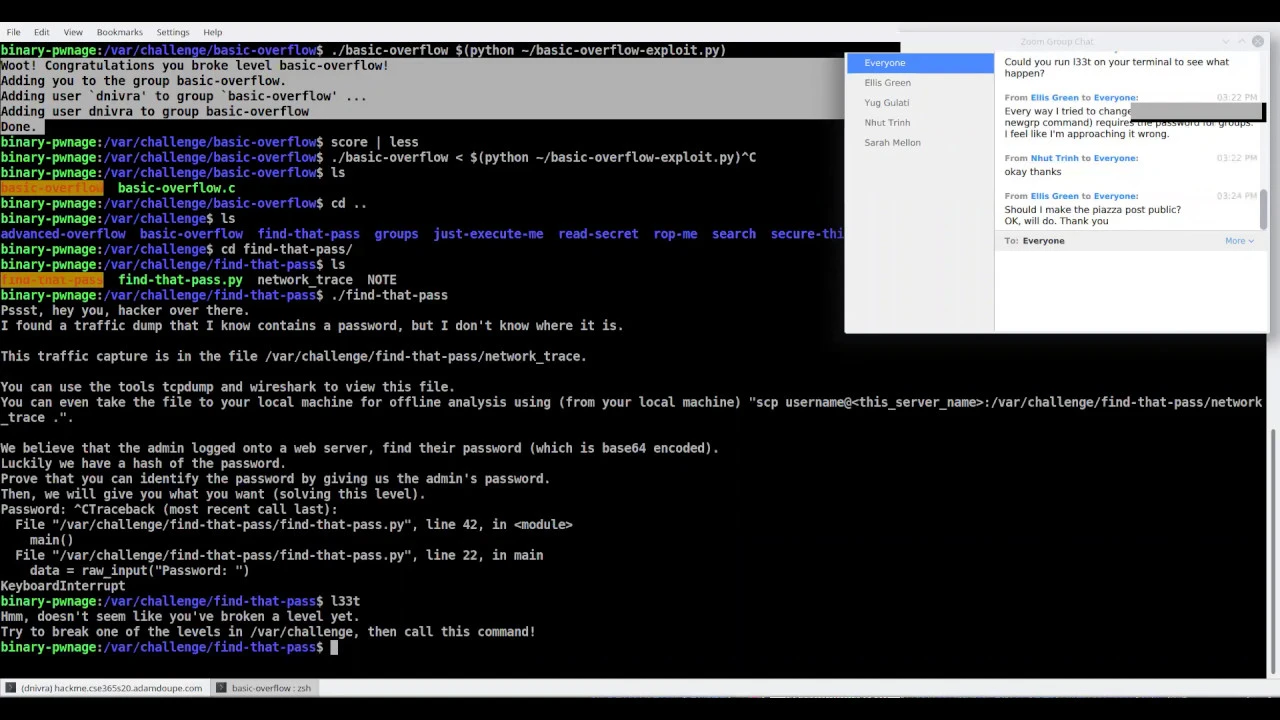Click the terminal window vertical scrollbar
Screen dimensions: 1280x720
(x=1274, y=550)
